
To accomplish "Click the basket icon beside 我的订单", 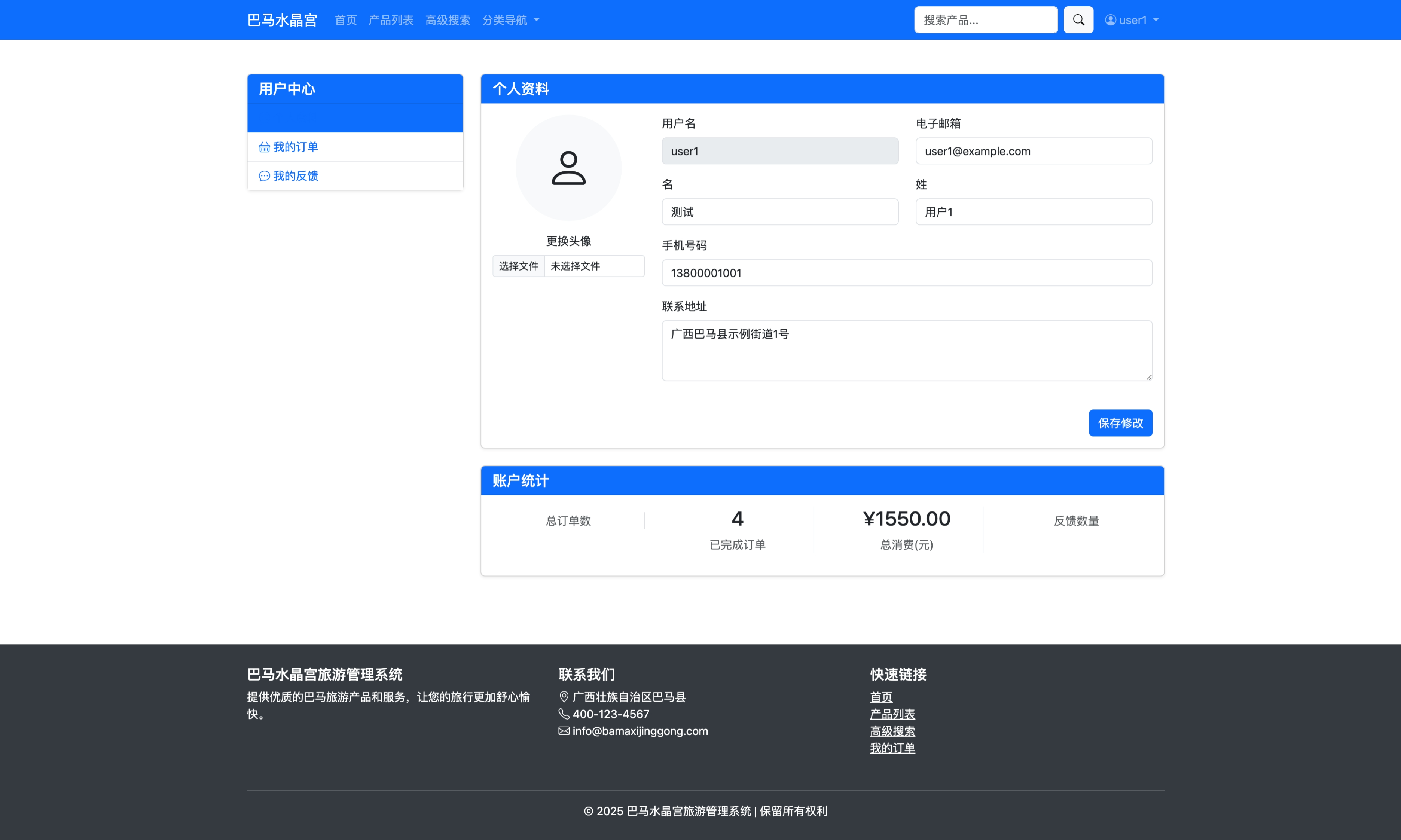I will 264,147.
